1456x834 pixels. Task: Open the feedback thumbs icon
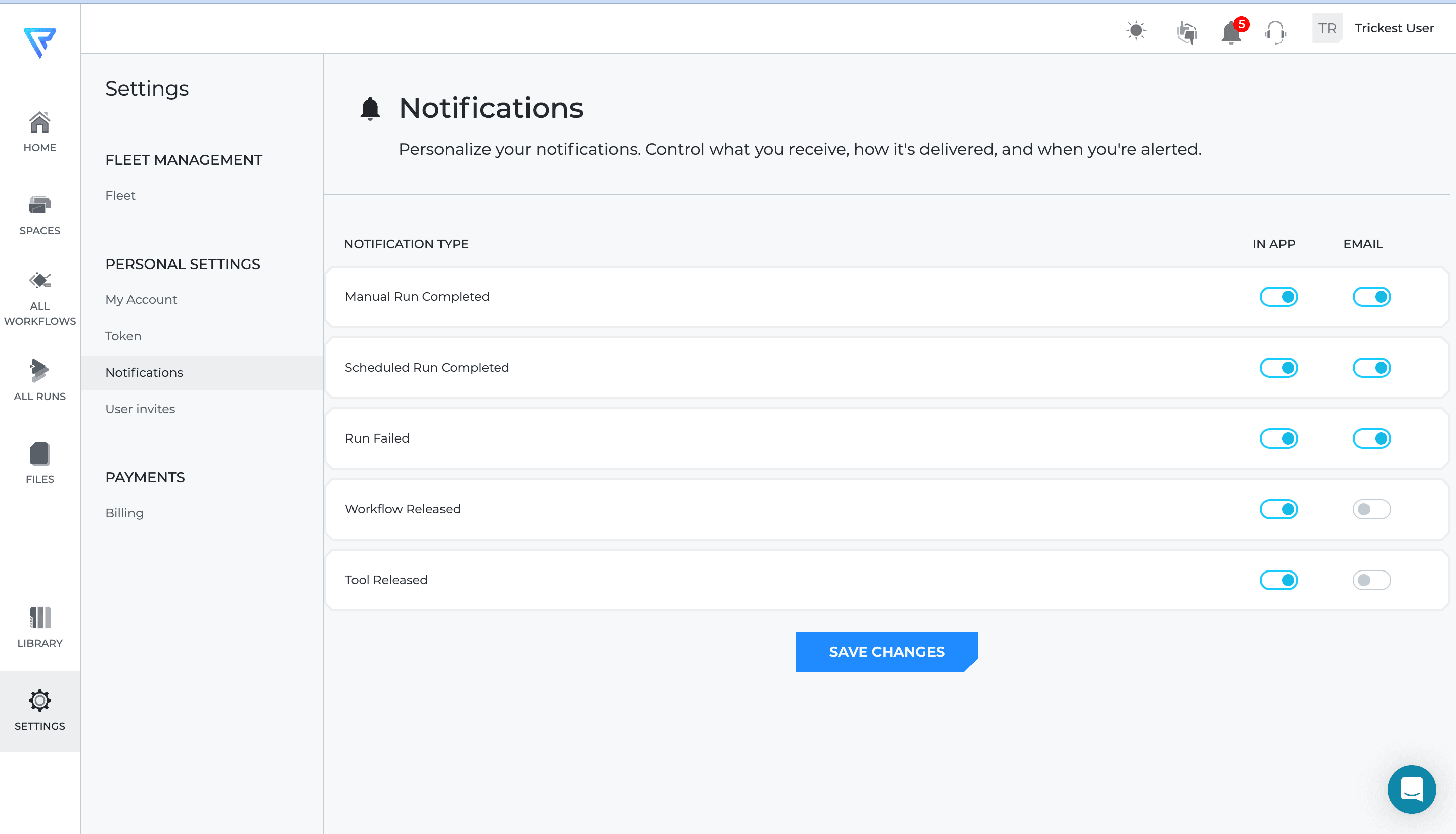tap(1187, 32)
